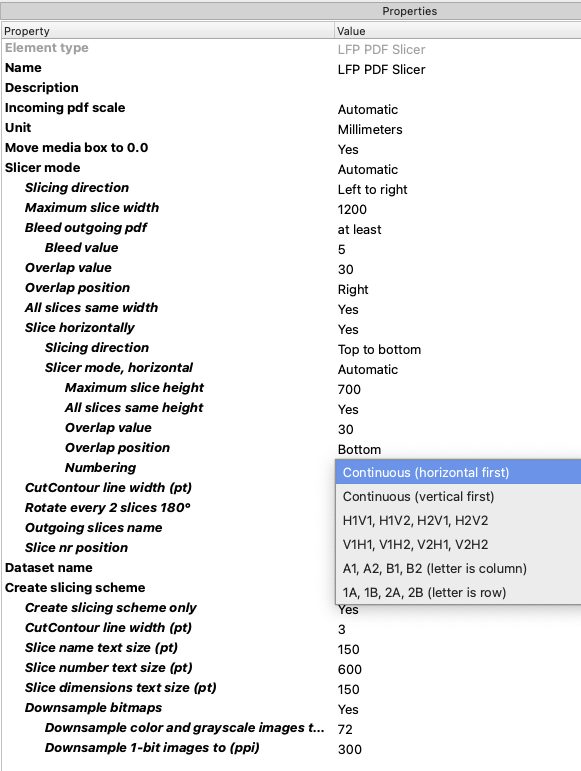This screenshot has width=581, height=771.
Task: Choose A1, A2, B1, B2 letter is column
Action: 458,568
